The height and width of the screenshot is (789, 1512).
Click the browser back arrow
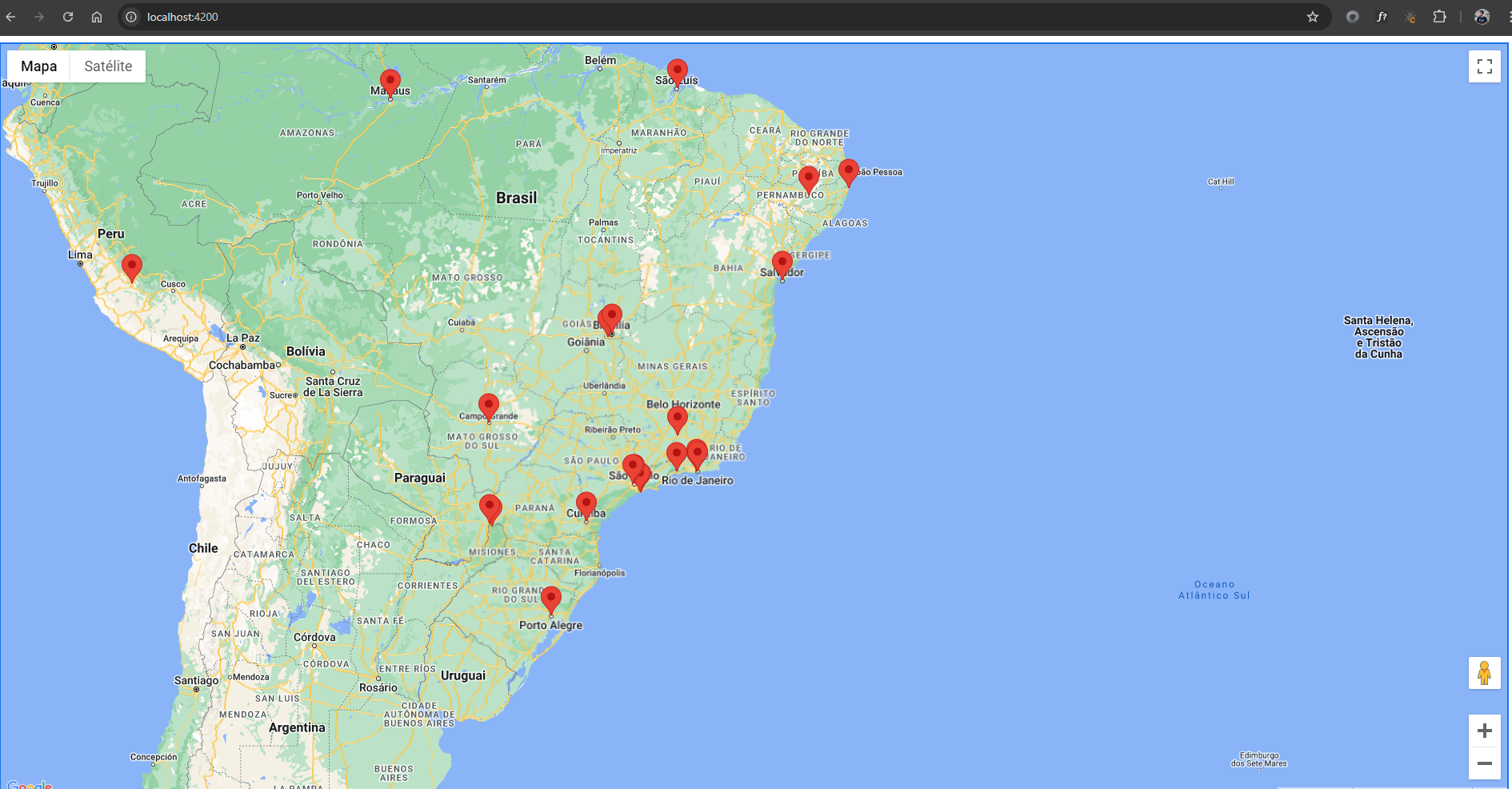coord(11,17)
